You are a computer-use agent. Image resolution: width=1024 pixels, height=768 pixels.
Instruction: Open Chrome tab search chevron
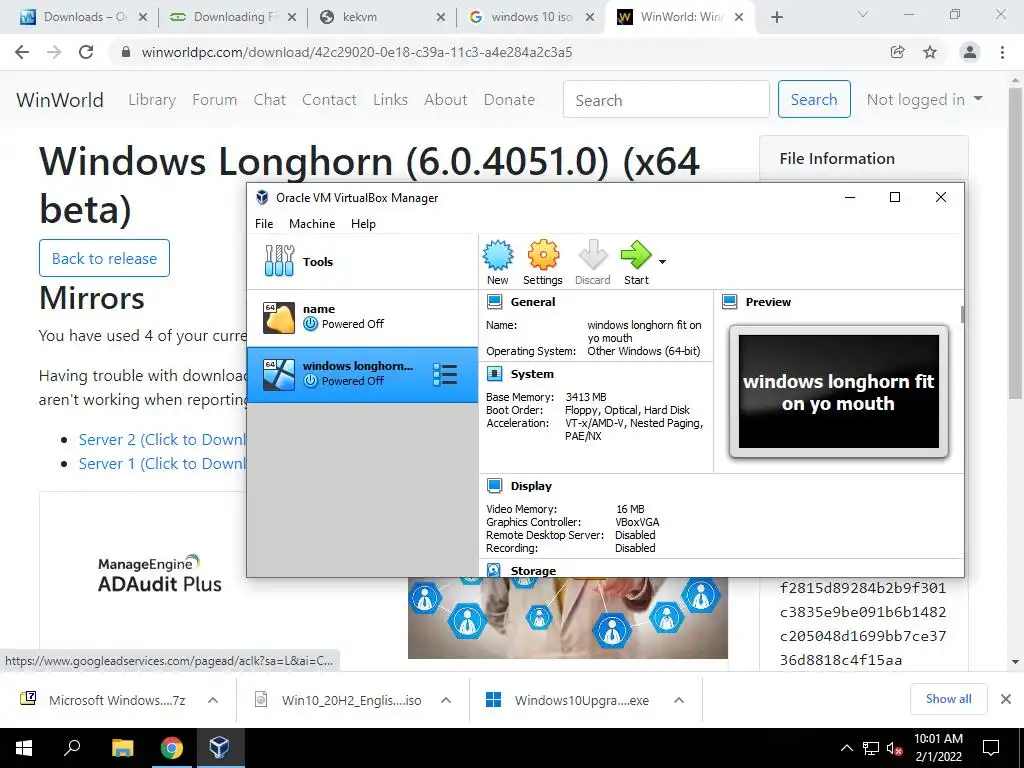click(863, 14)
